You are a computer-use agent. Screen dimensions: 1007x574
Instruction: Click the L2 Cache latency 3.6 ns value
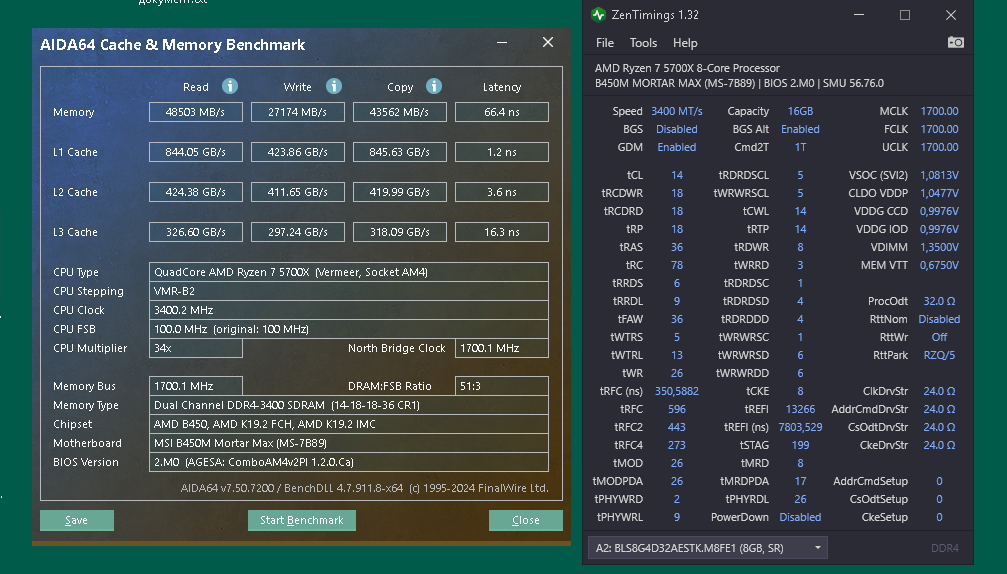[x=502, y=192]
